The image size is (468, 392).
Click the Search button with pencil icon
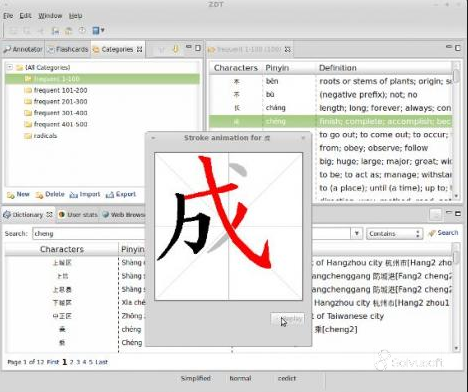443,233
